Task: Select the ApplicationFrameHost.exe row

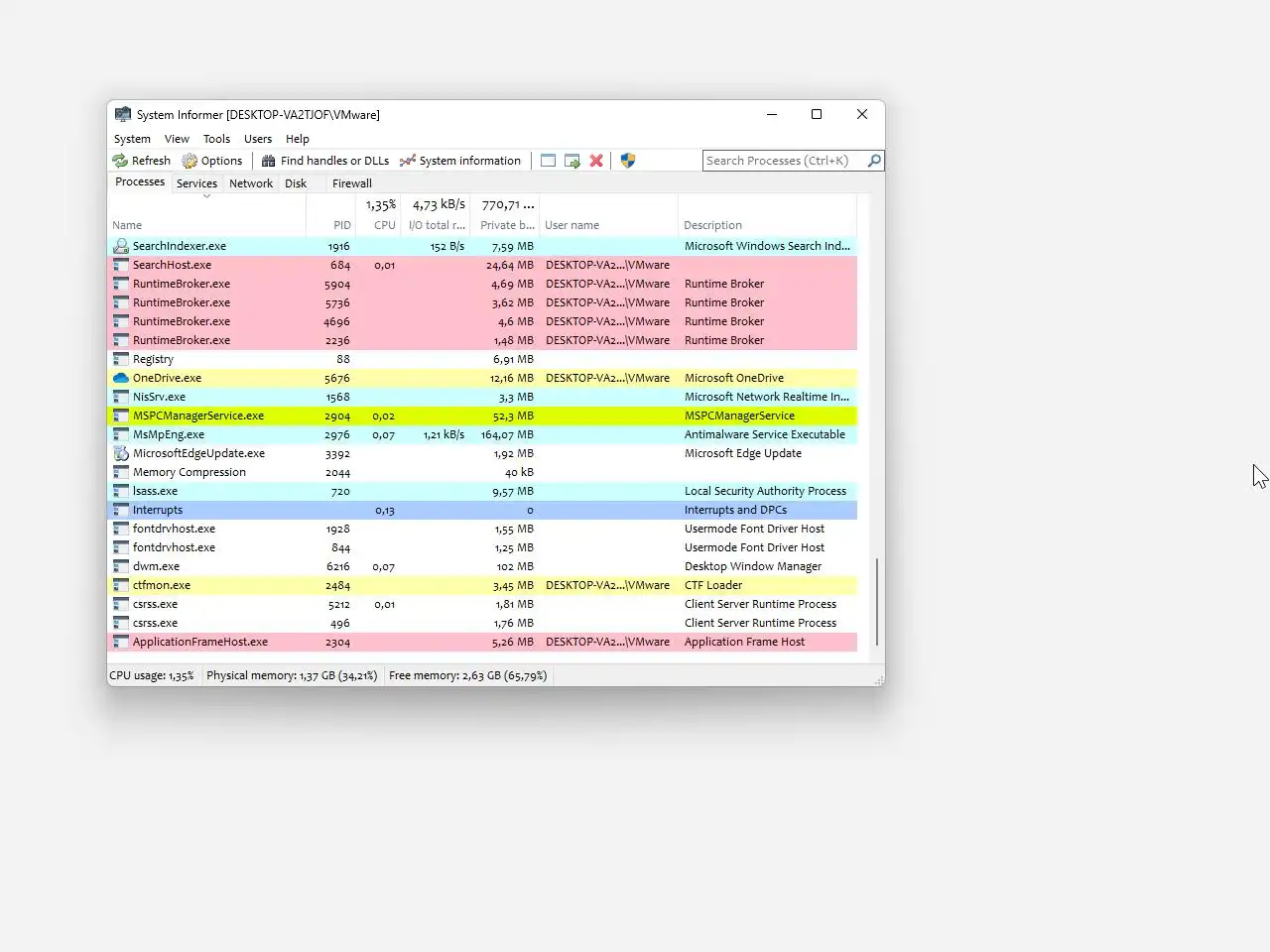Action: tap(482, 642)
